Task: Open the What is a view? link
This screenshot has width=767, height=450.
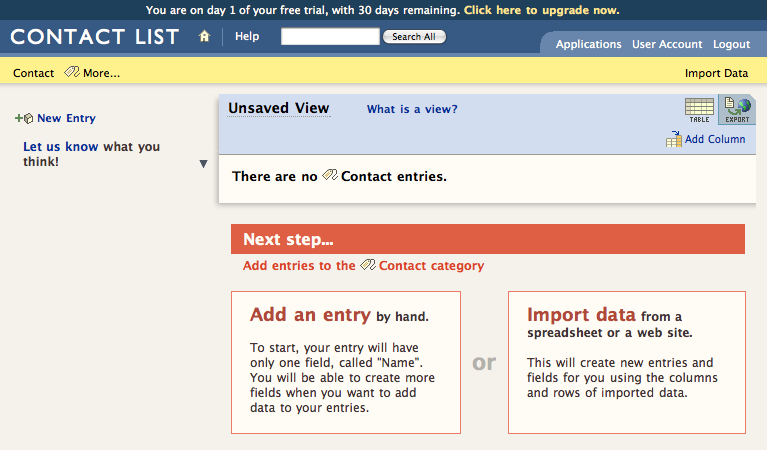Action: pyautogui.click(x=412, y=109)
